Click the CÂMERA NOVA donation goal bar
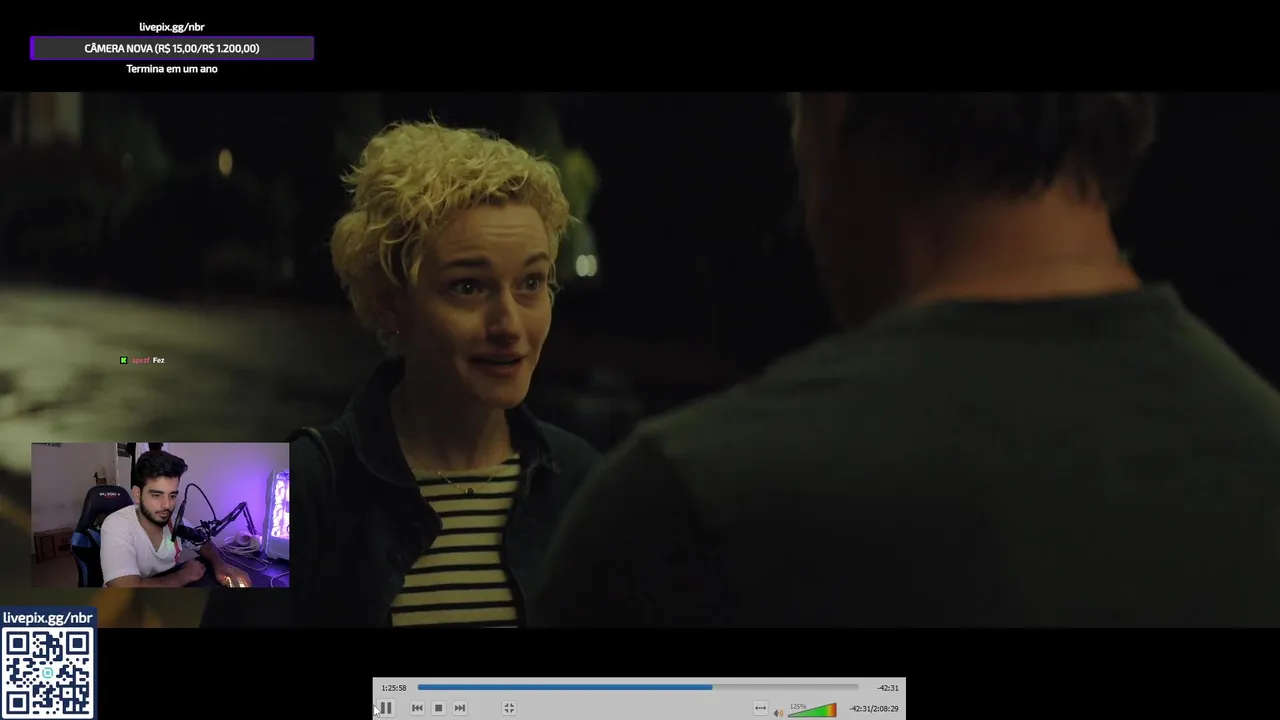 click(x=172, y=48)
